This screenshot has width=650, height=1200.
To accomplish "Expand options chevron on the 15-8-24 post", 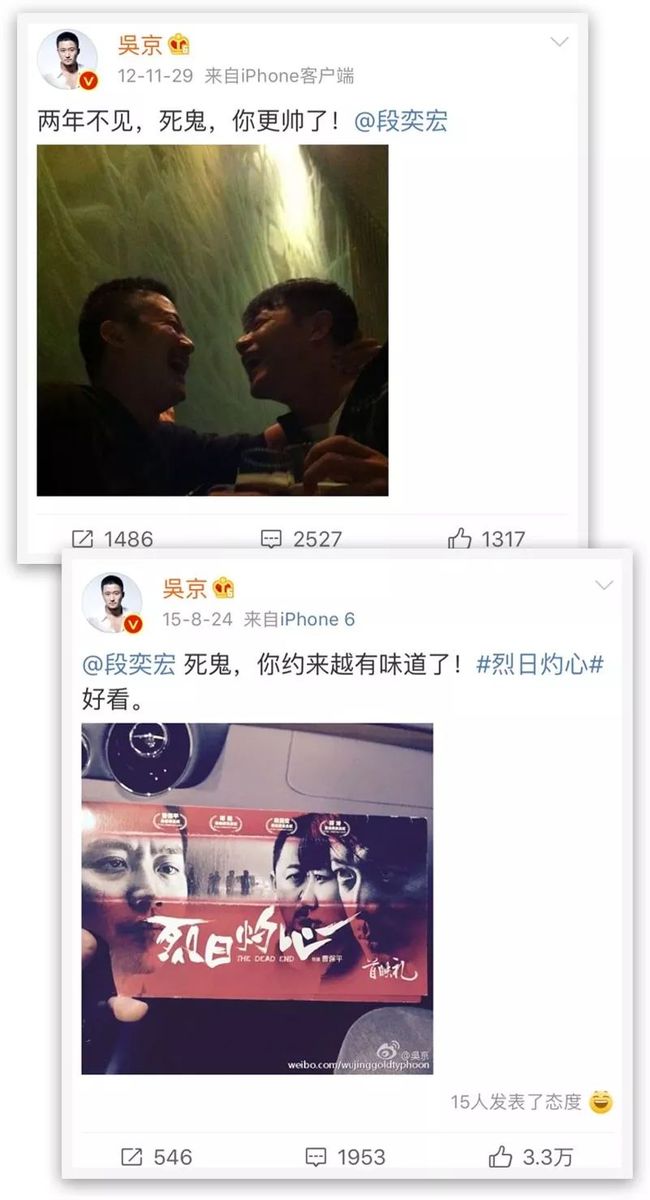I will coord(604,585).
